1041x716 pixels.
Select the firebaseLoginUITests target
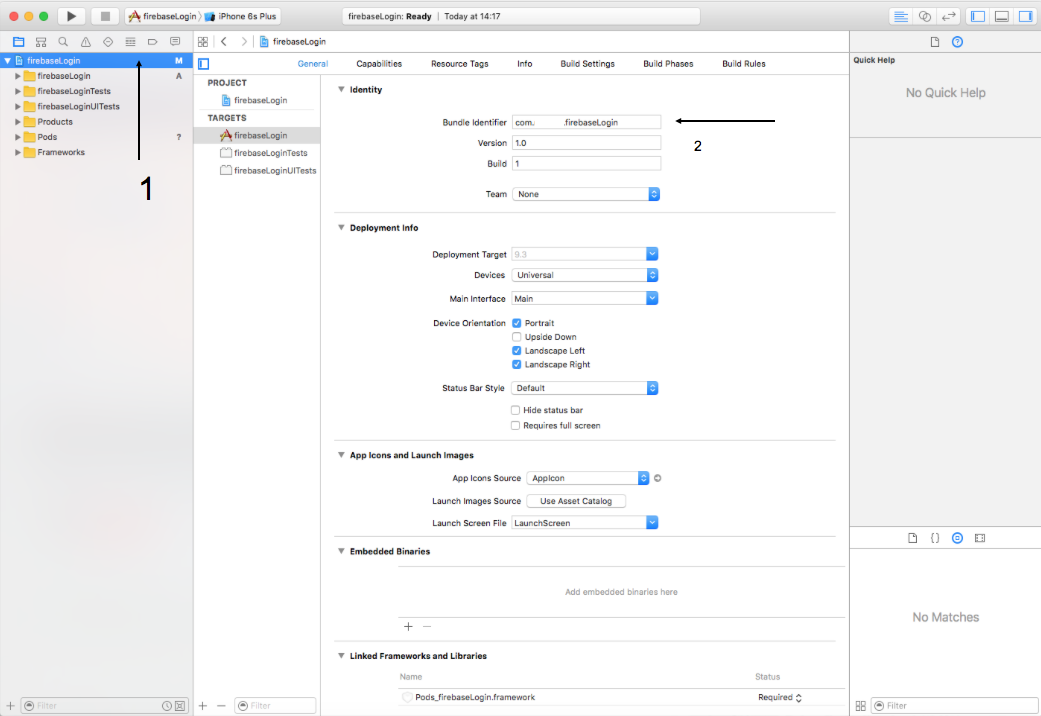[x=258, y=171]
